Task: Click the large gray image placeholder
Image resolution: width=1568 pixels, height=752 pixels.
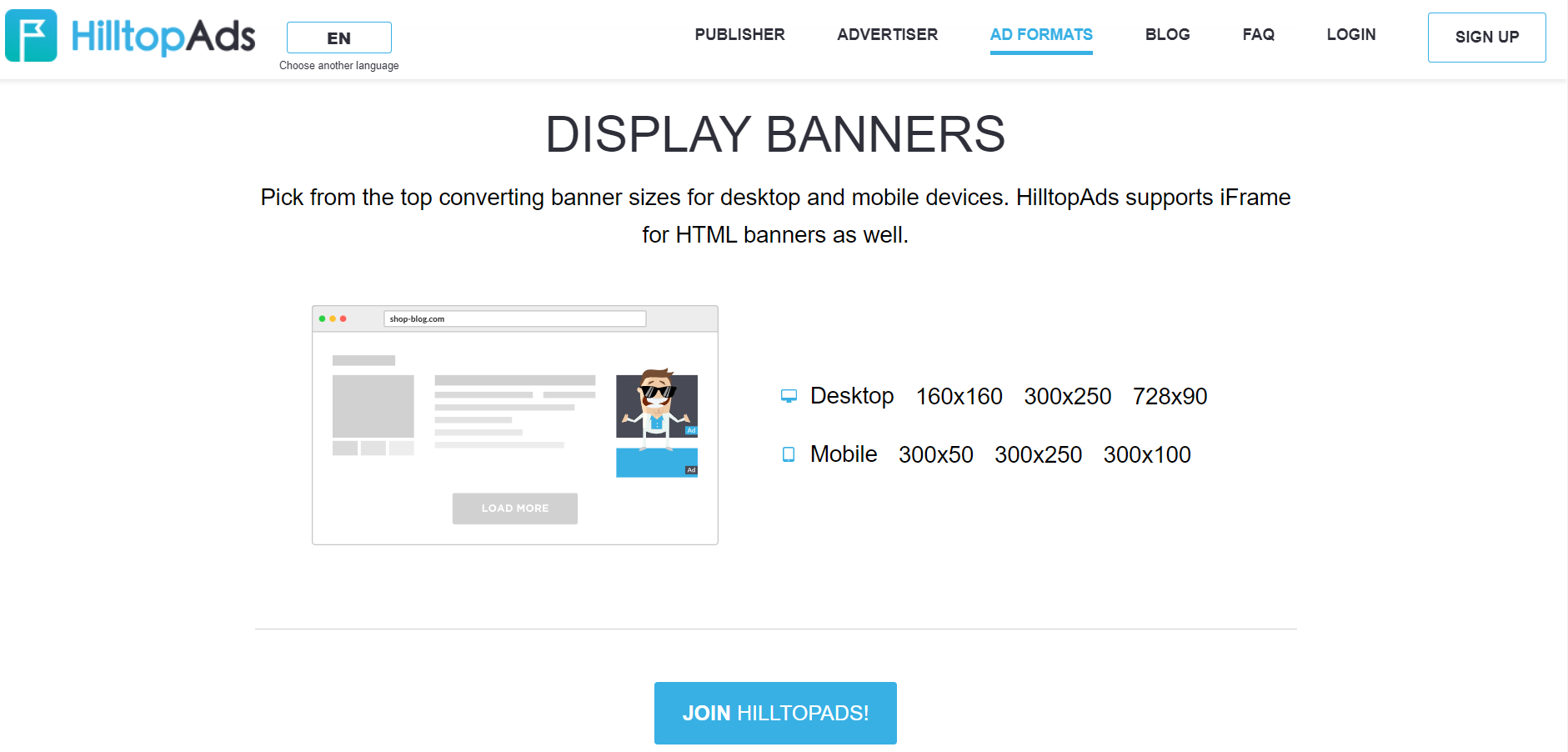Action: [373, 406]
